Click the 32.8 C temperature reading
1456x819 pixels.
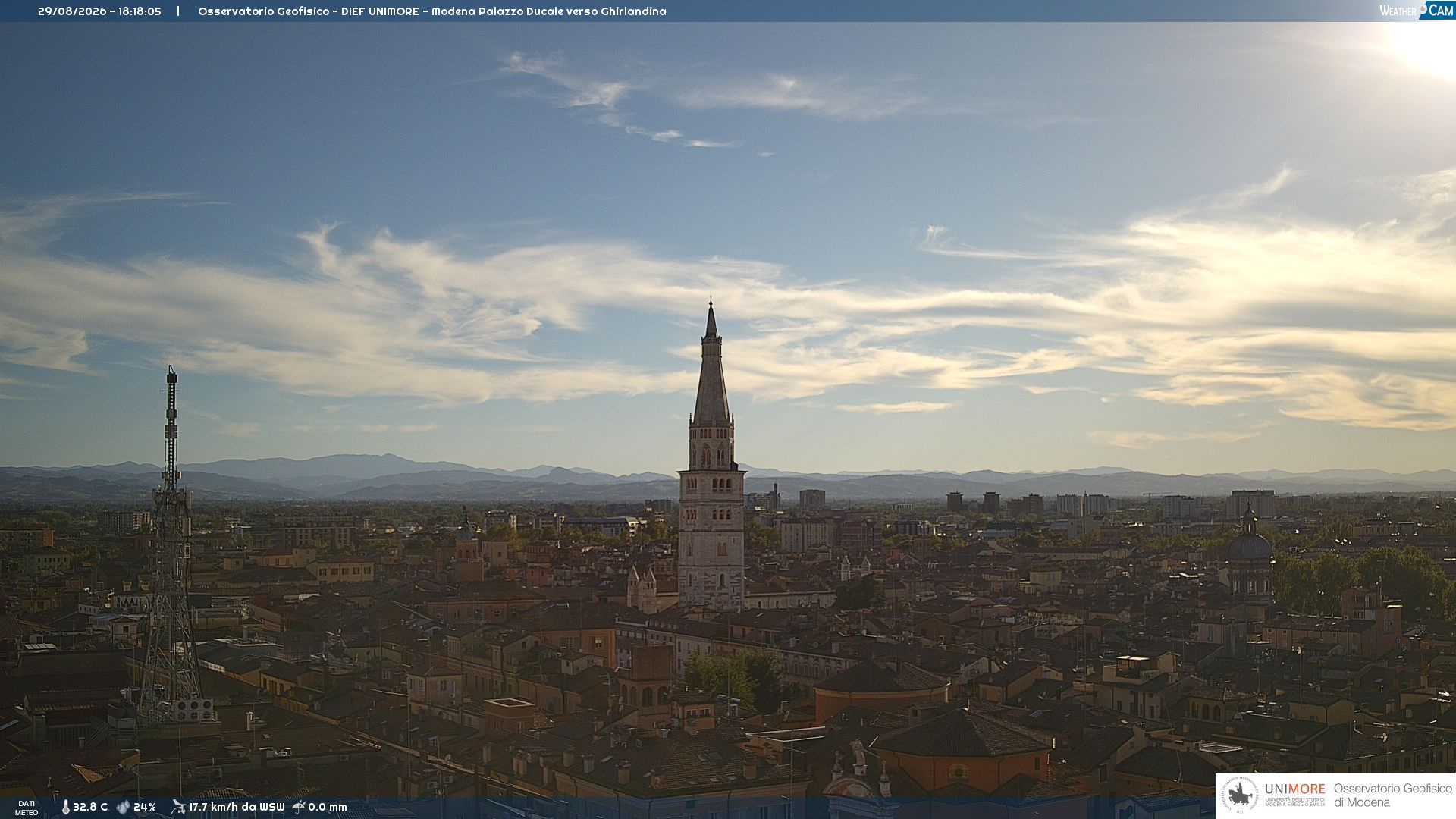click(90, 807)
